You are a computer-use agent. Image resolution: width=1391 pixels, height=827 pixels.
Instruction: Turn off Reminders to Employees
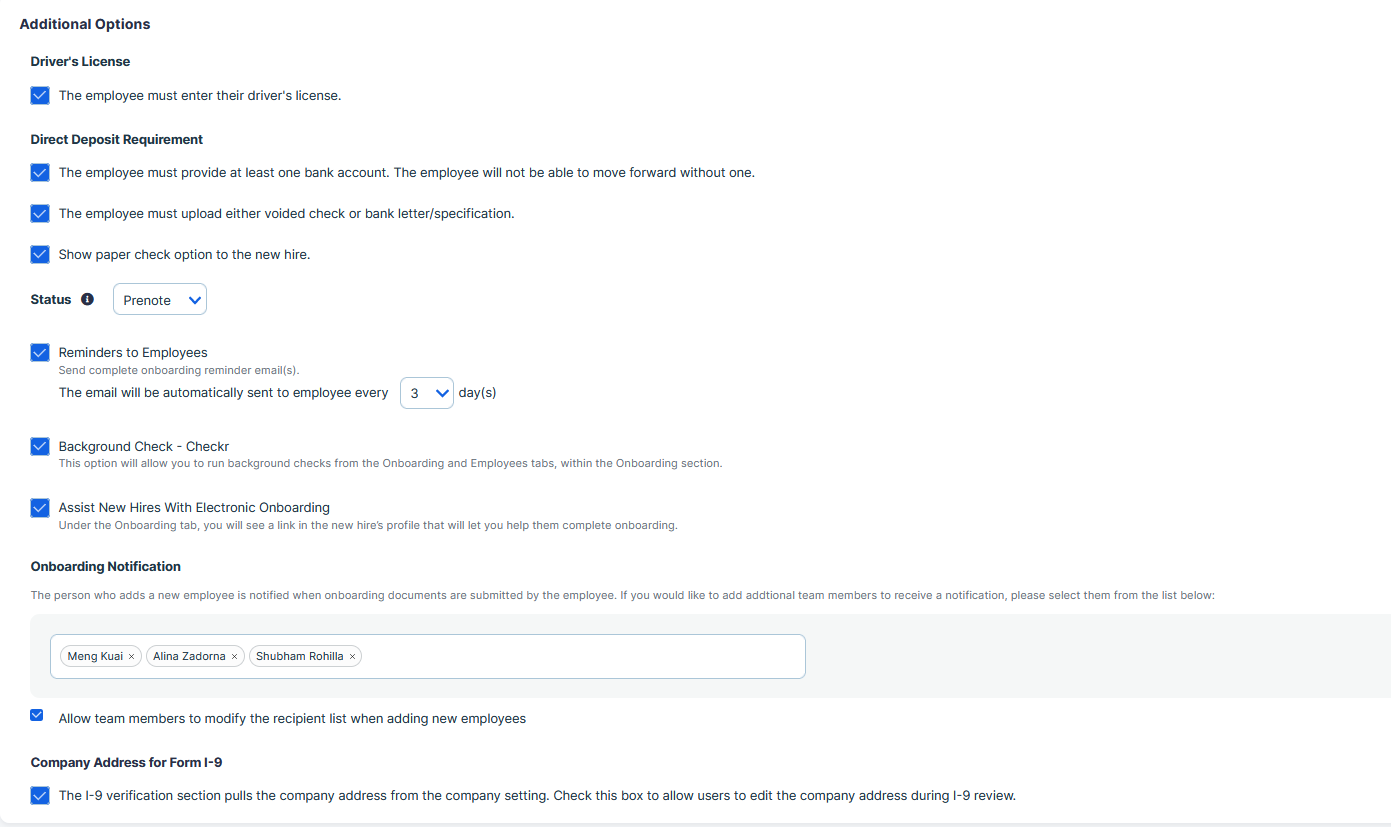pos(40,352)
